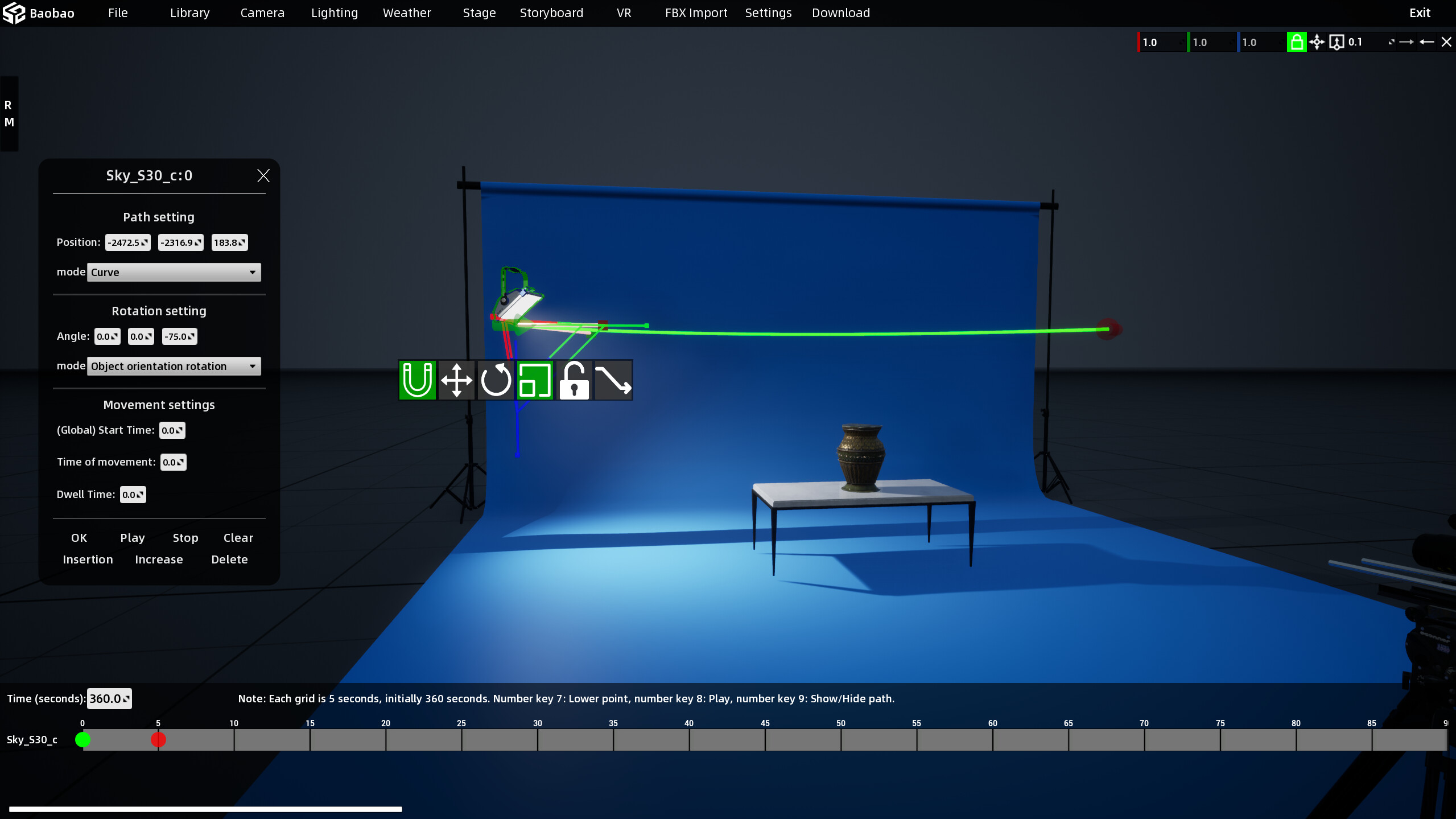This screenshot has height=819, width=1456.
Task: Open the path mode Curve dropdown
Action: (x=173, y=272)
